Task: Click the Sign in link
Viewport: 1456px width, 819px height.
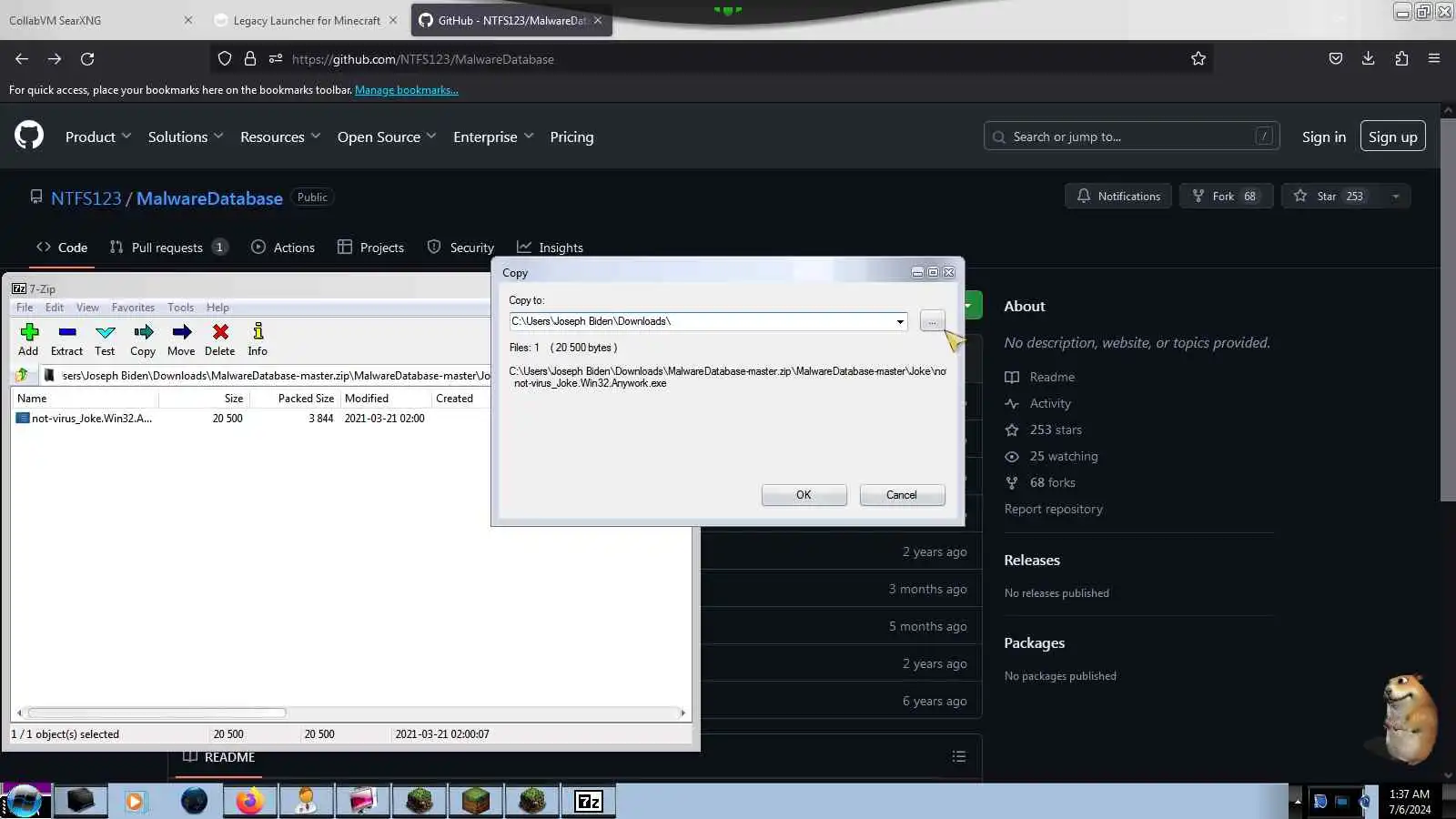Action: click(x=1323, y=136)
